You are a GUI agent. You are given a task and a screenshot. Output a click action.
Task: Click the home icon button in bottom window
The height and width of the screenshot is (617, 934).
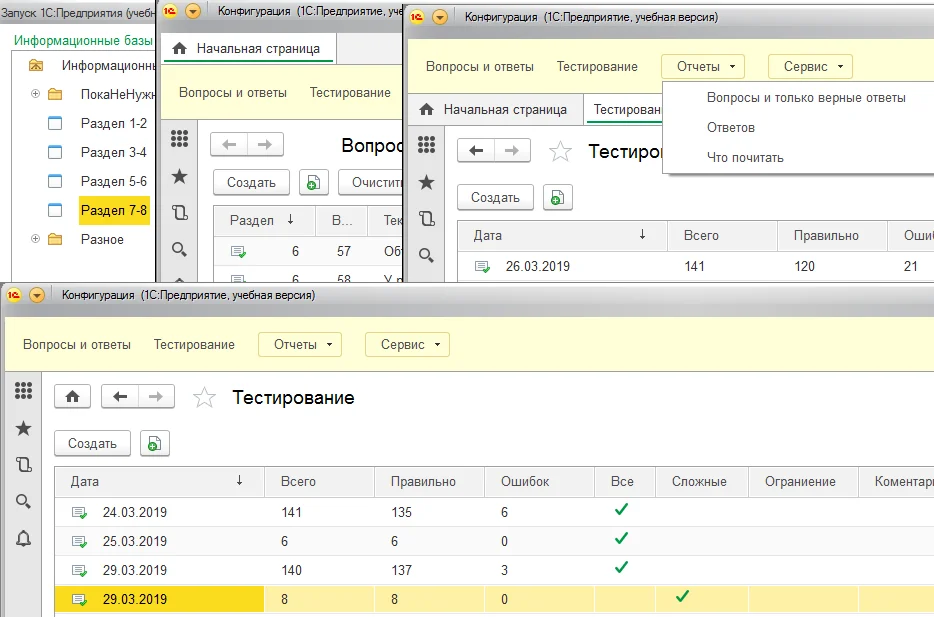[x=72, y=397]
